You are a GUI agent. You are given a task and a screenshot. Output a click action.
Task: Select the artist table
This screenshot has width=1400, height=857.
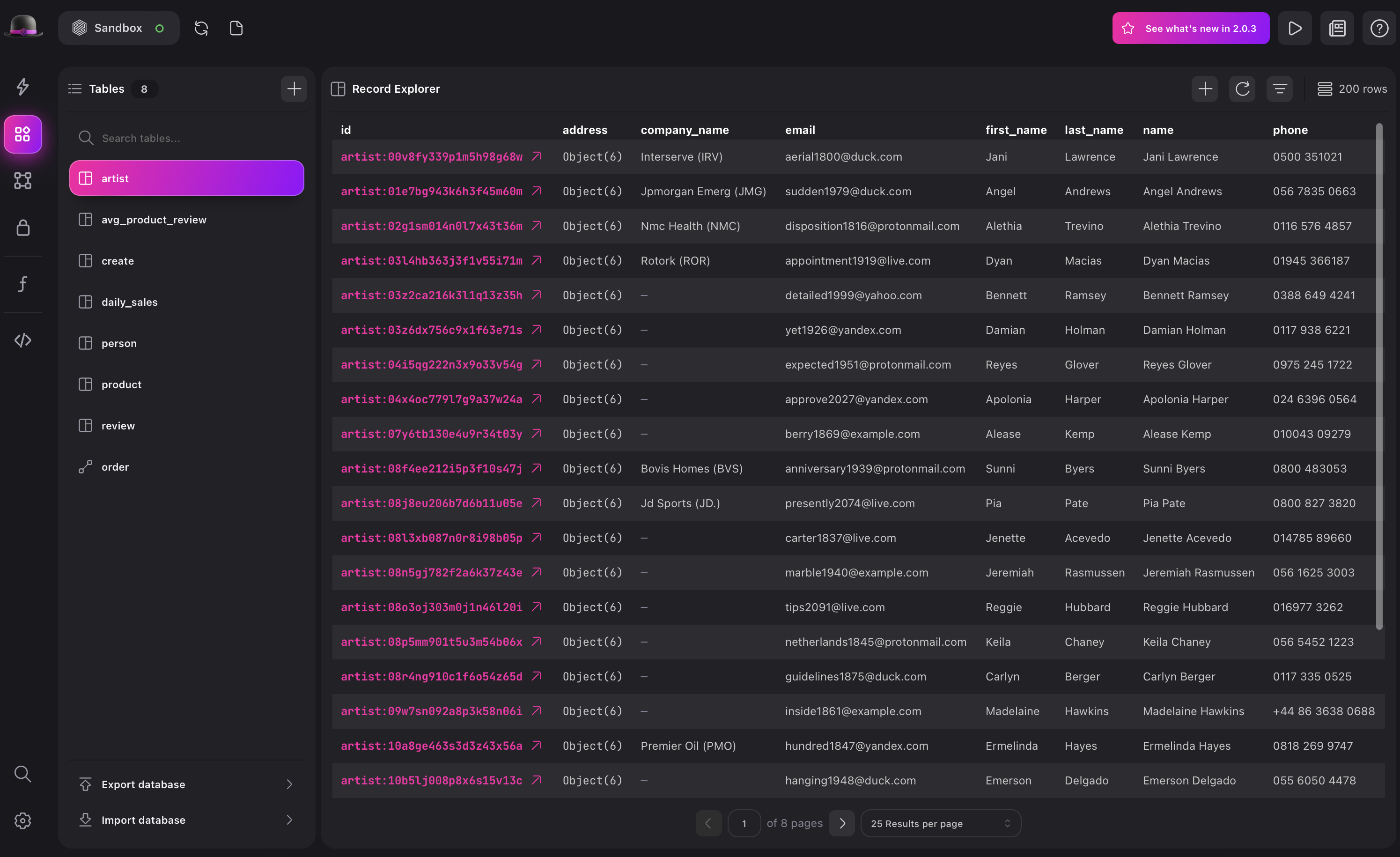[x=186, y=178]
